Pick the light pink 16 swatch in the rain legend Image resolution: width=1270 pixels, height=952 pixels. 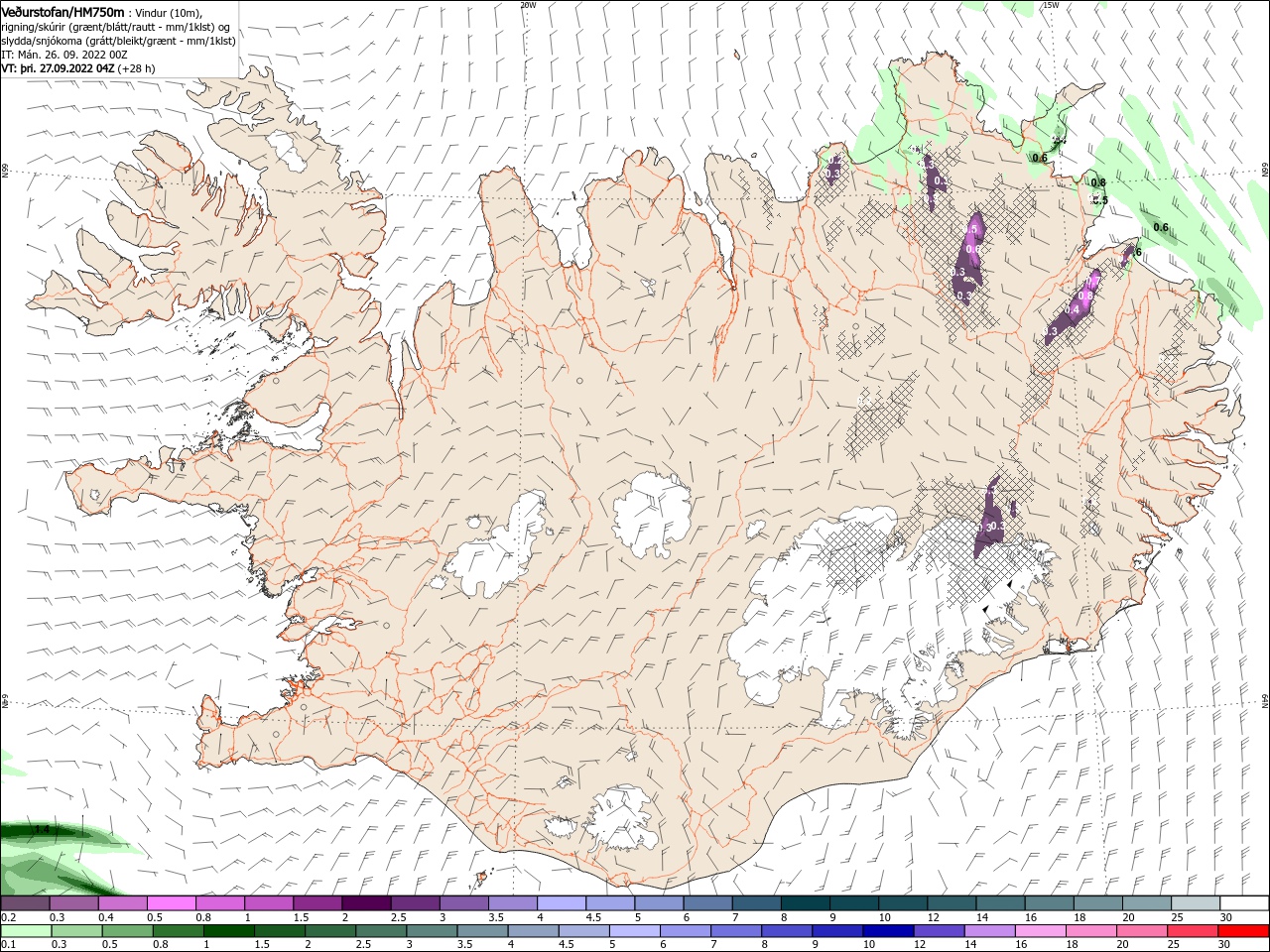pos(1039,931)
